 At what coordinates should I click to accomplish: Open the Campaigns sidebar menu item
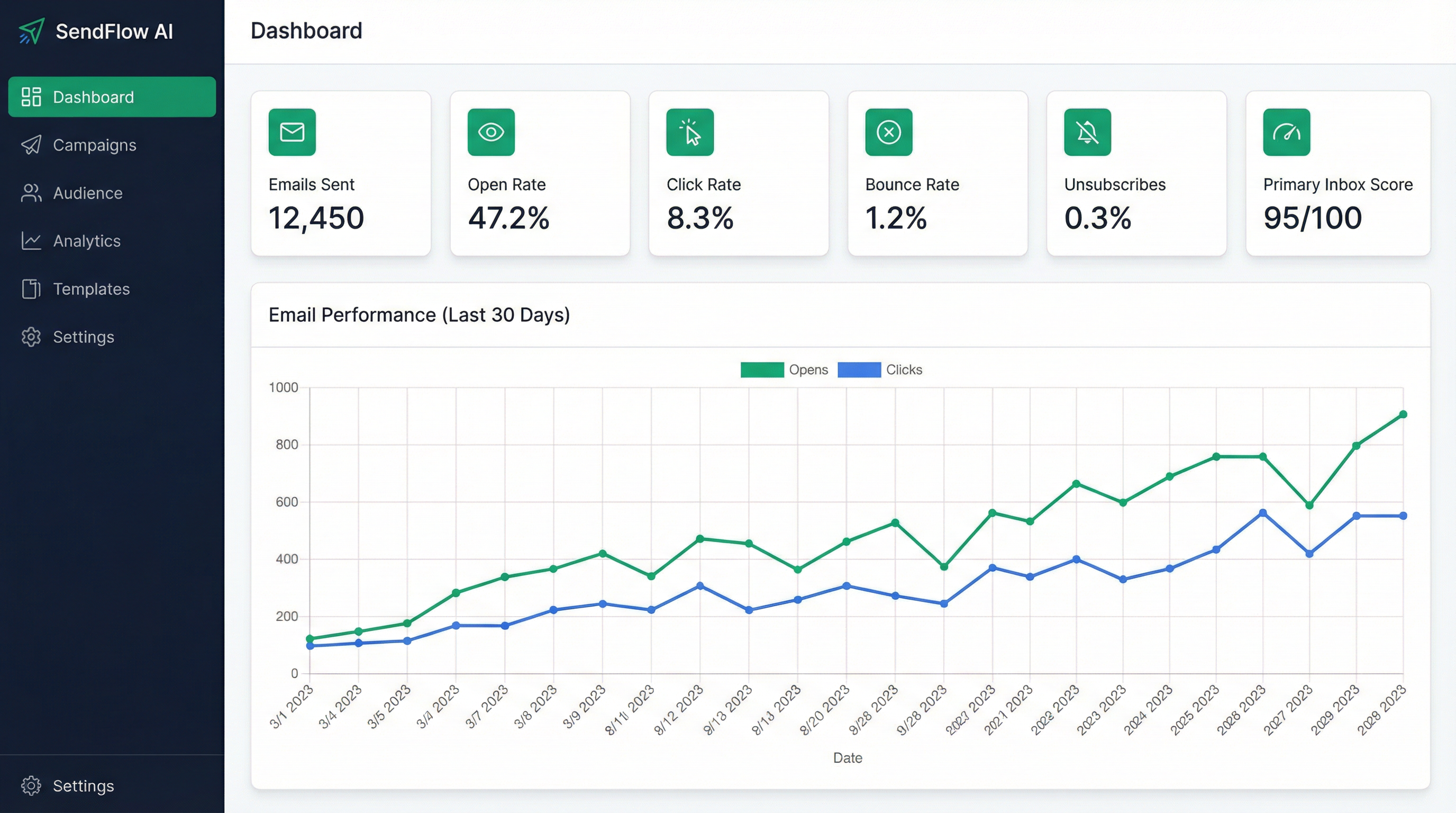tap(94, 146)
